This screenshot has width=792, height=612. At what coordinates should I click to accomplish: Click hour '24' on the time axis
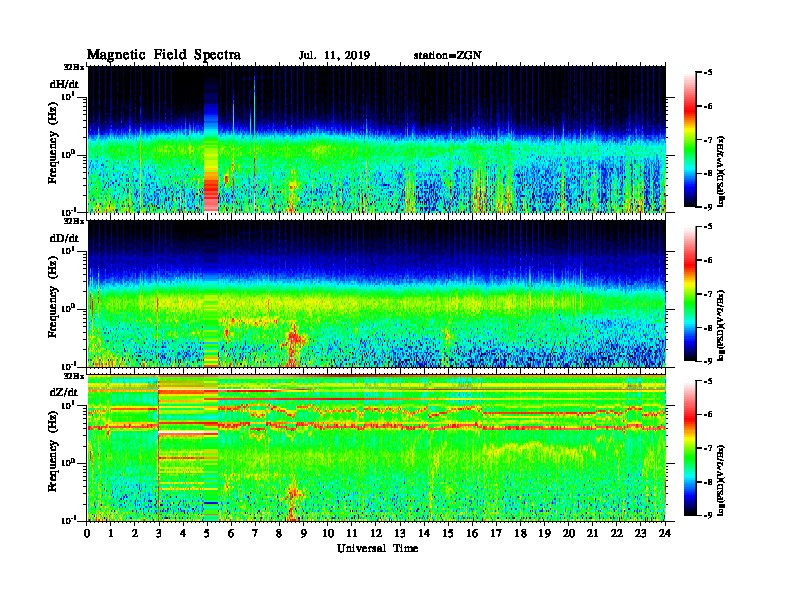(665, 533)
